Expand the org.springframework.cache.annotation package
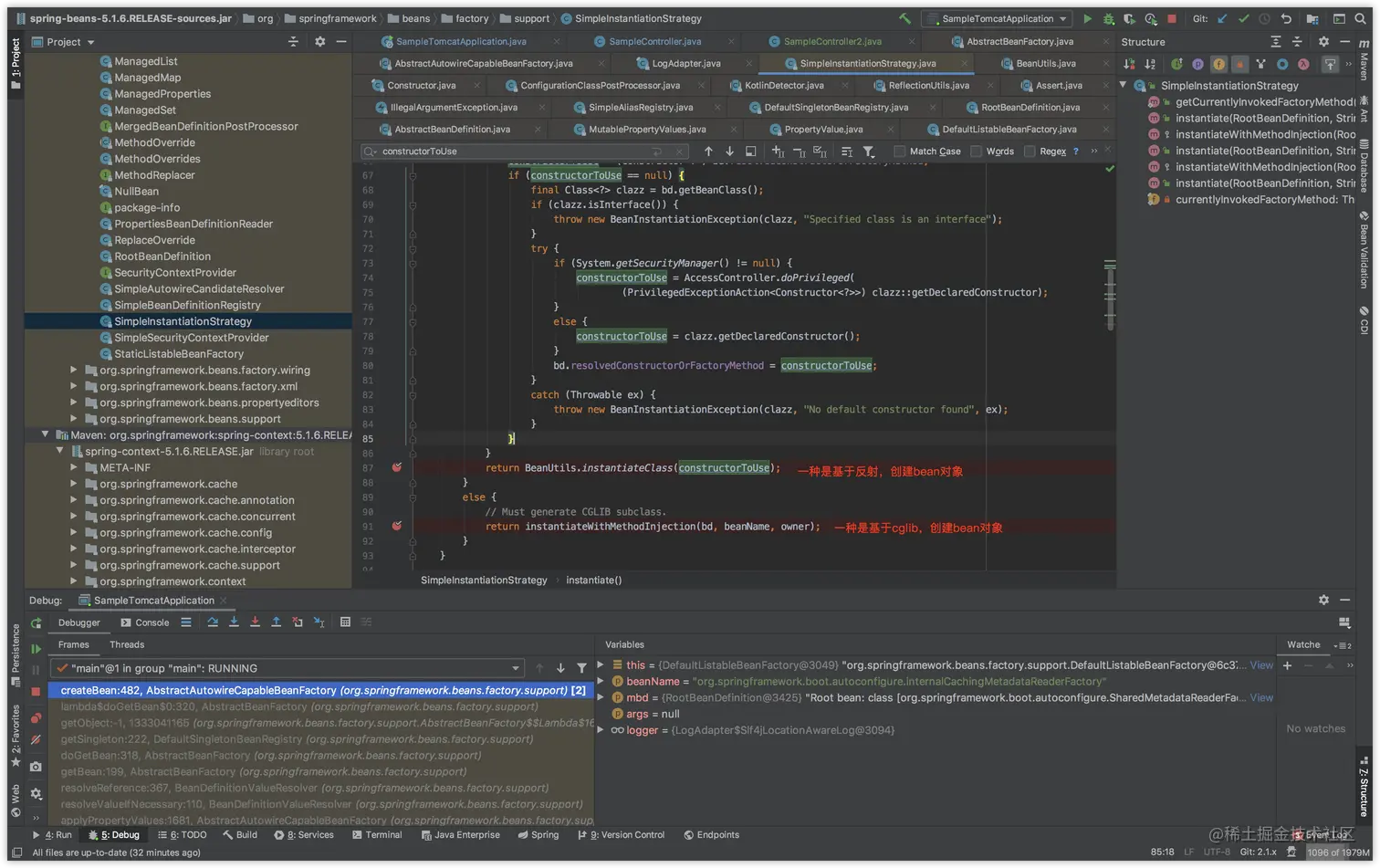 (74, 500)
